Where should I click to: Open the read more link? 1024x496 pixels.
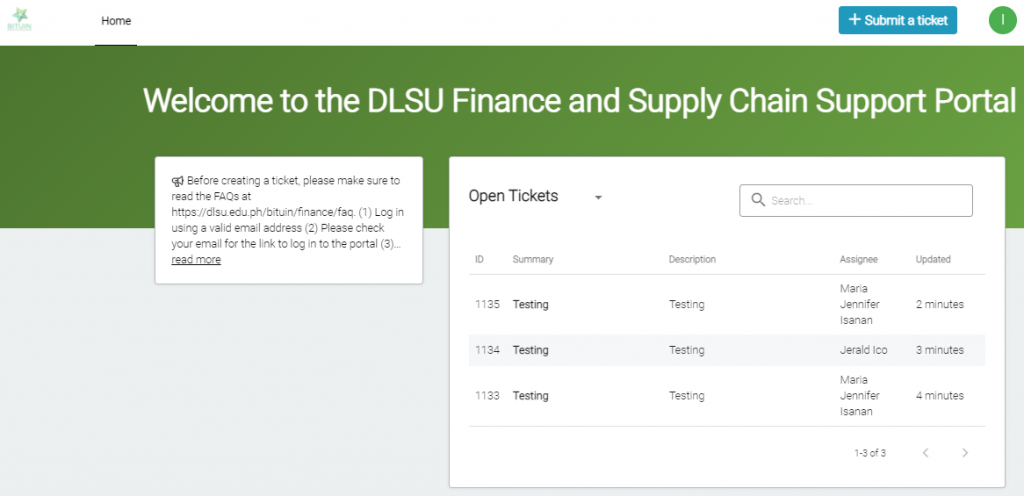coord(196,260)
